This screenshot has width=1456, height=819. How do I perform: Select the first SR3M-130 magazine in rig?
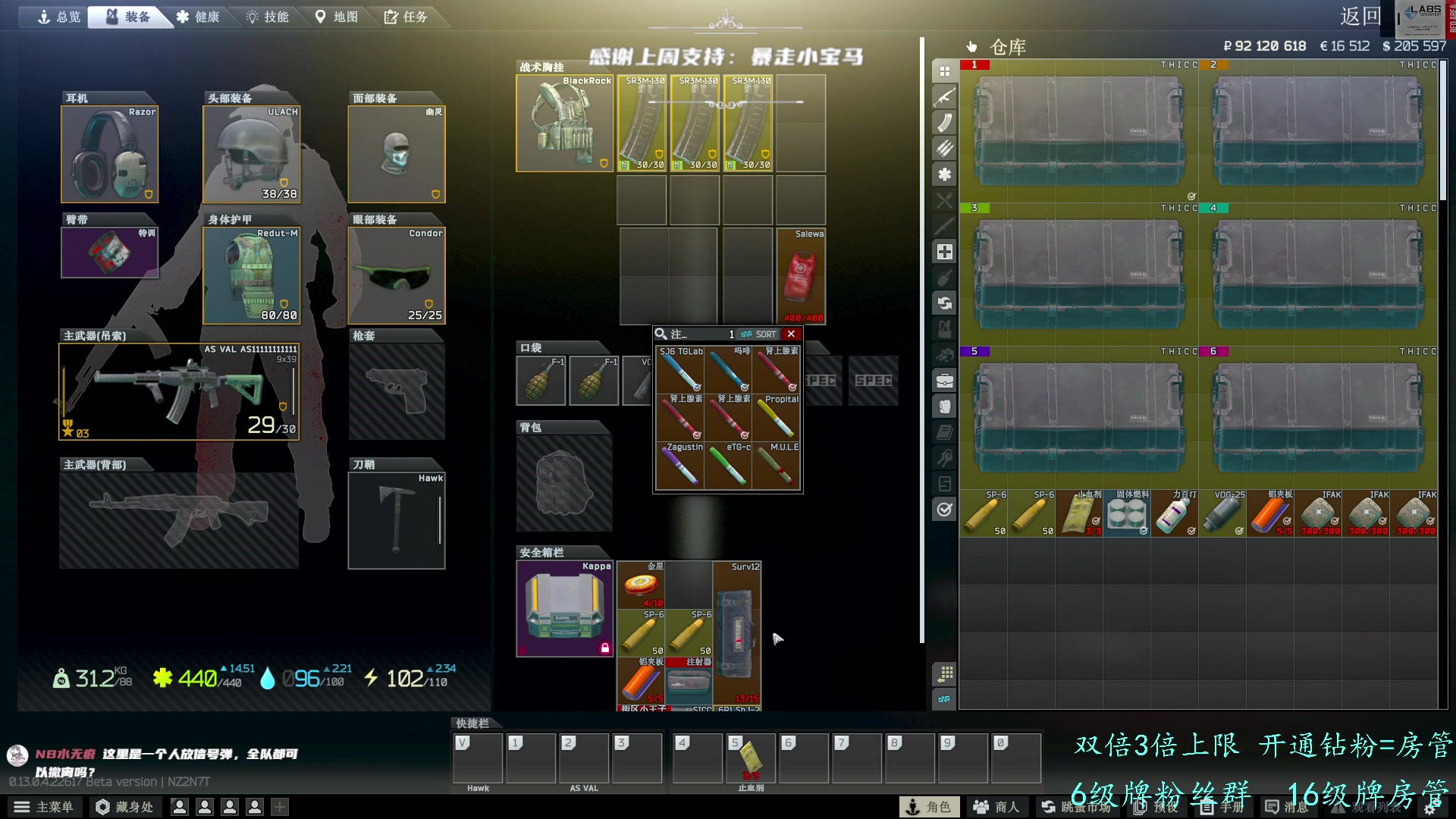[642, 123]
